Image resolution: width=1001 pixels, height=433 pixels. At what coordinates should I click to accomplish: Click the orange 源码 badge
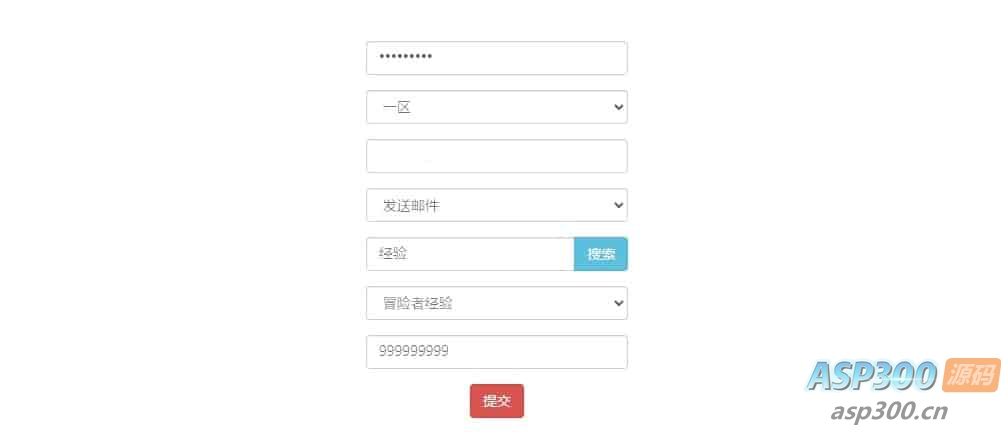[970, 374]
